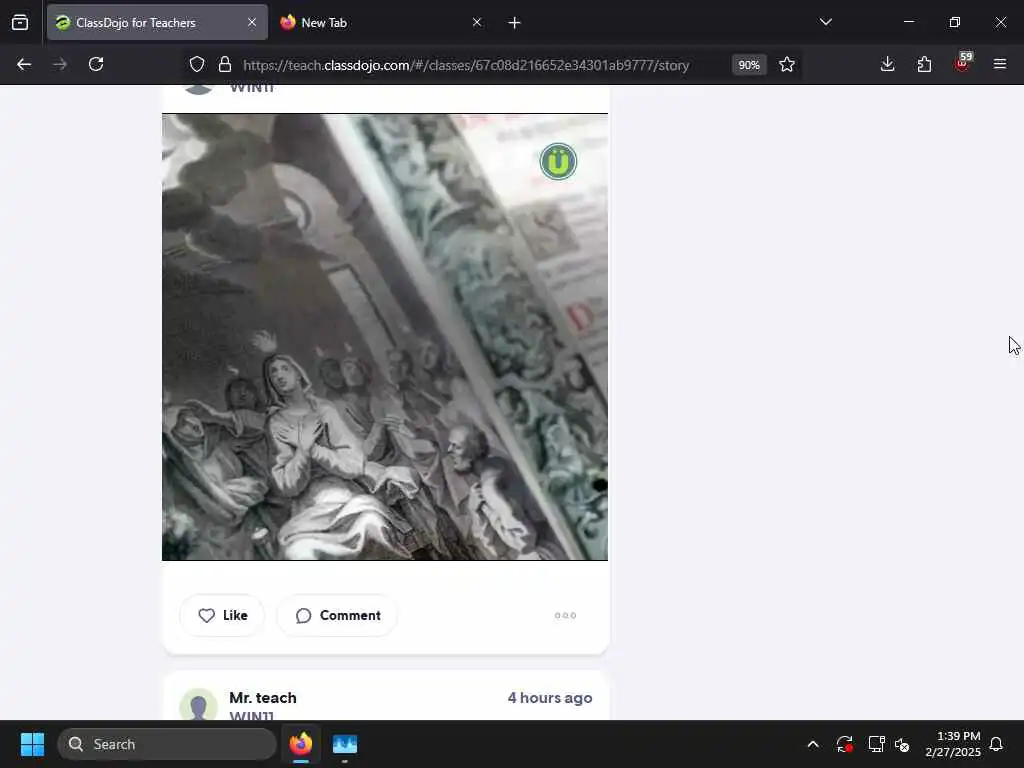Reload the current page
The image size is (1024, 768).
tap(96, 64)
